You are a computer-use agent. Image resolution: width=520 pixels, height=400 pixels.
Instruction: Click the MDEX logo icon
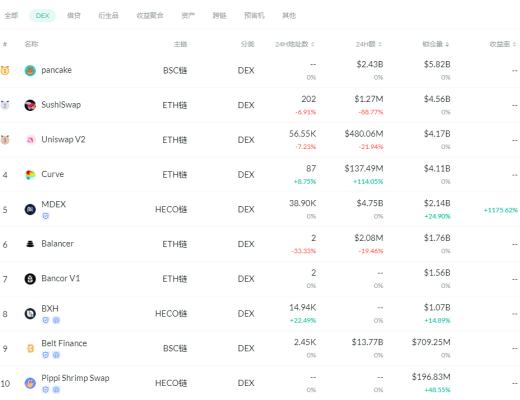pyautogui.click(x=30, y=209)
